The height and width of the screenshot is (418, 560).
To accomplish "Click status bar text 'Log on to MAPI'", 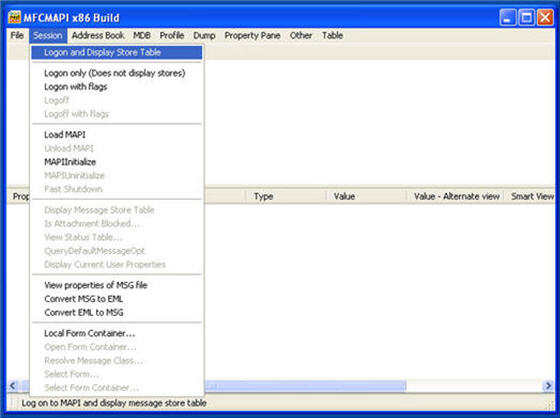I will point(51,403).
